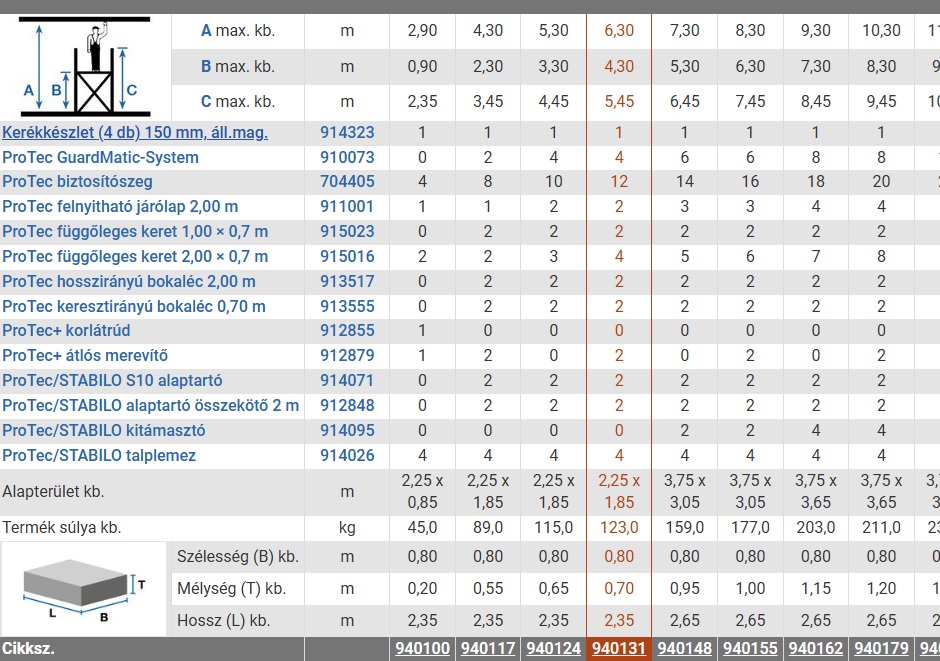Select ProTec+ korlátrúd row label
This screenshot has height=661, width=940.
point(66,331)
